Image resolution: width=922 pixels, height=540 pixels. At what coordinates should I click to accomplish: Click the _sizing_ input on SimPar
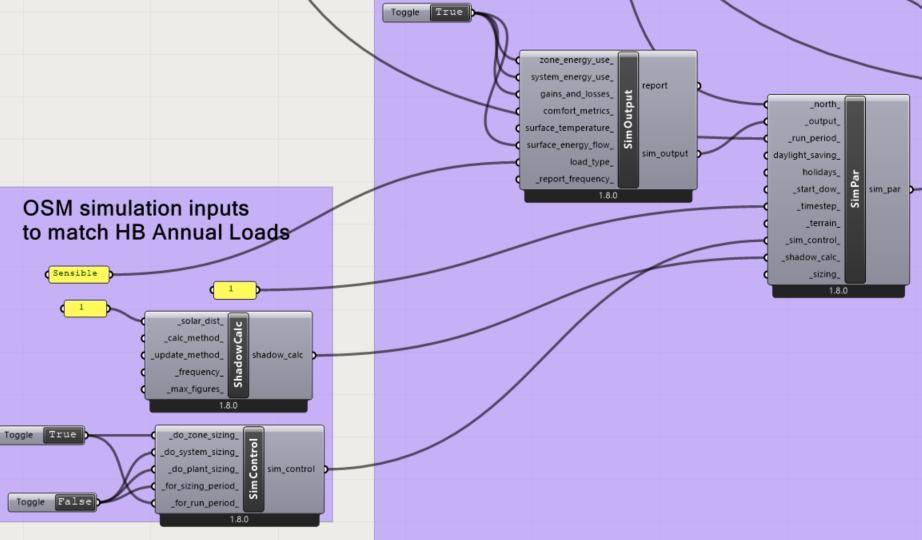point(824,274)
